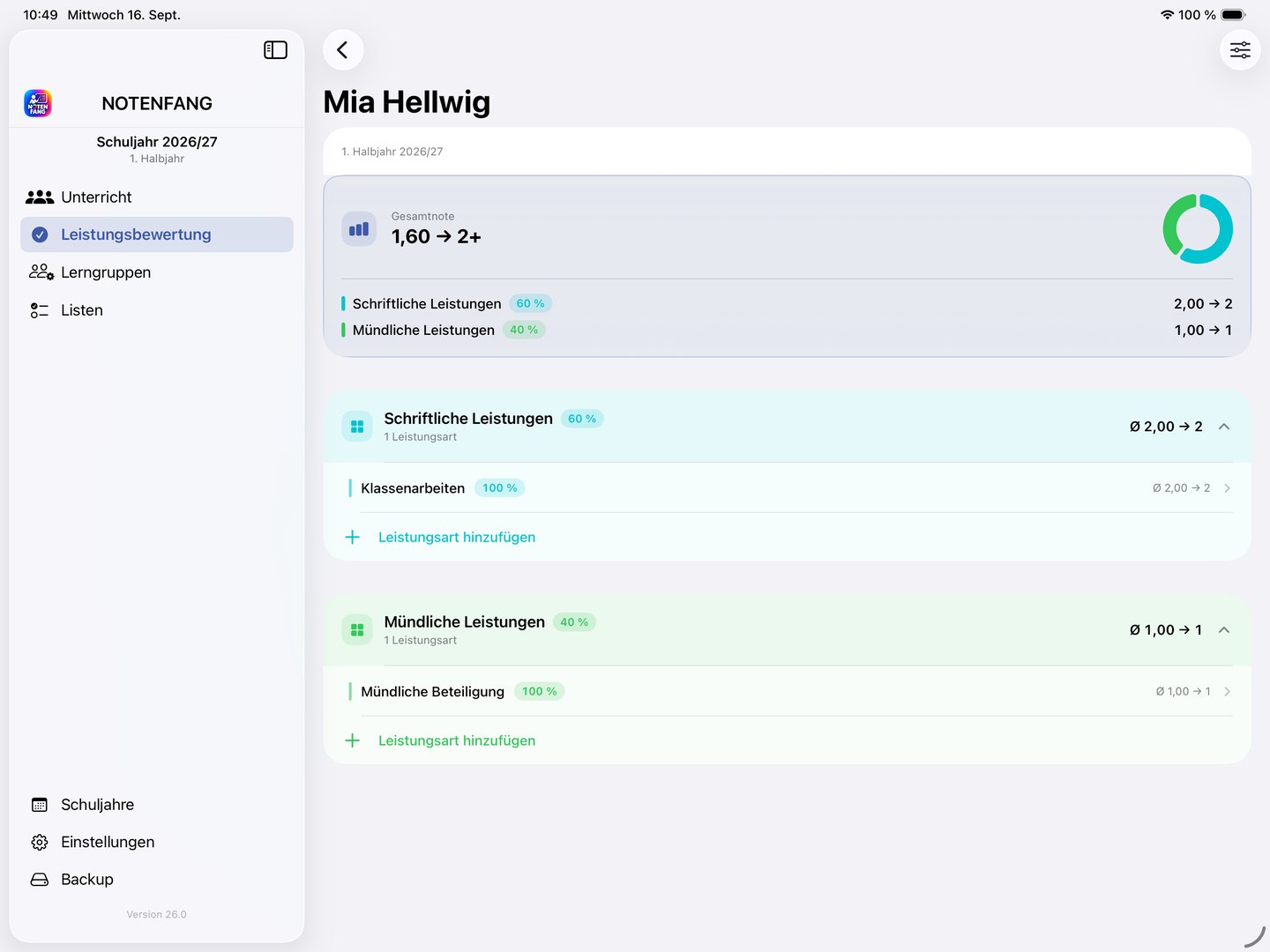Screen dimensions: 1270x952
Task: Open the Listen section
Action: click(x=157, y=310)
